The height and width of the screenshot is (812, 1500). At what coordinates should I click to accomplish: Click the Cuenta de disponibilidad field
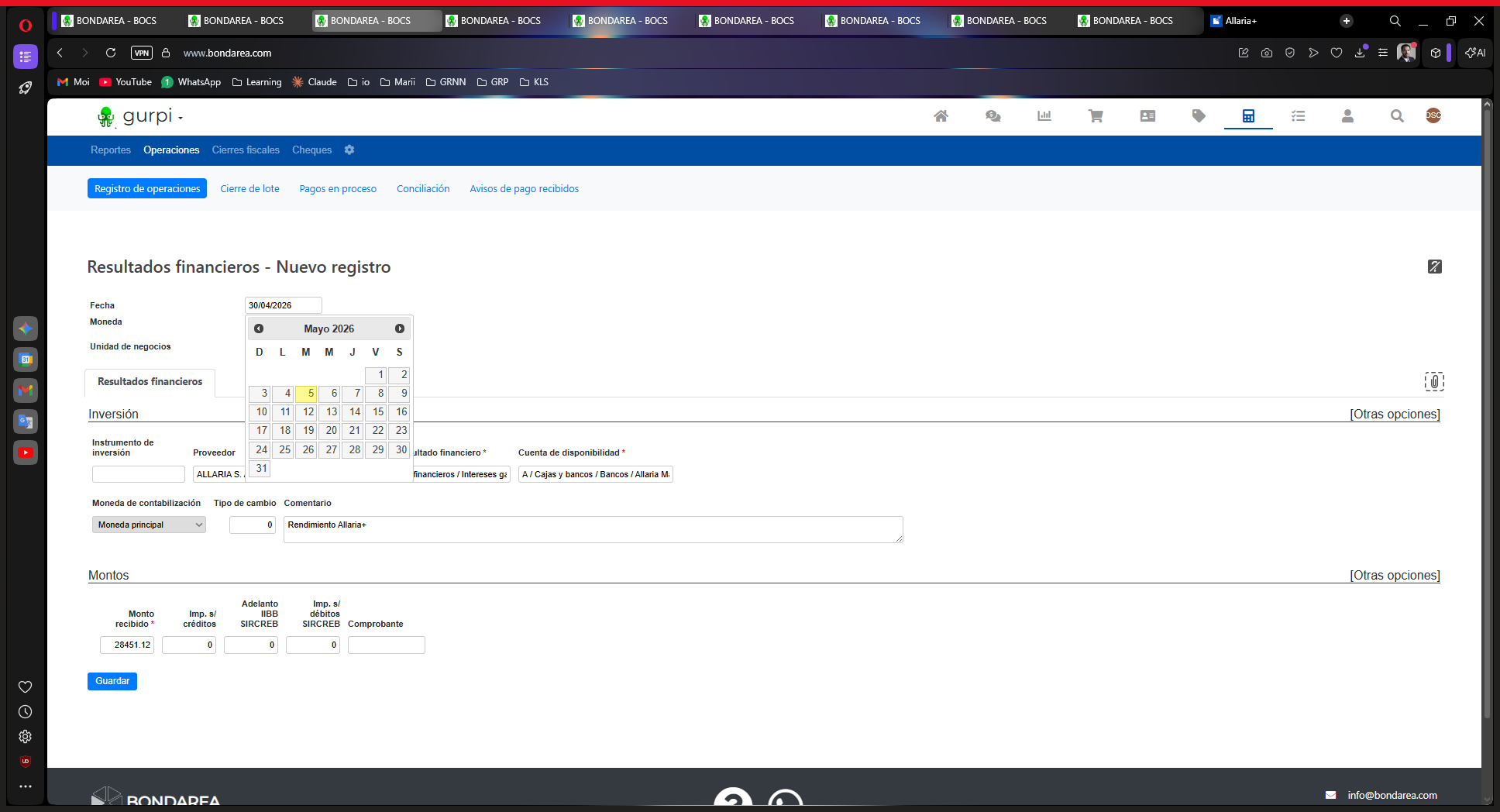596,474
